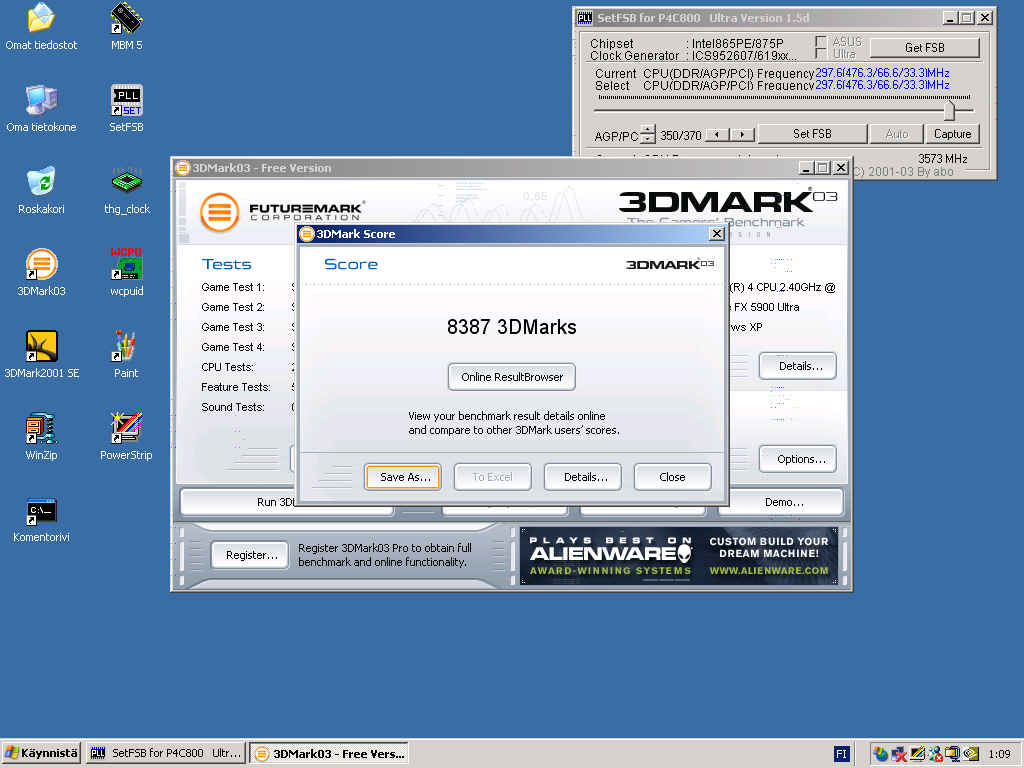
Task: Click Save As in the score dialog
Action: click(404, 477)
